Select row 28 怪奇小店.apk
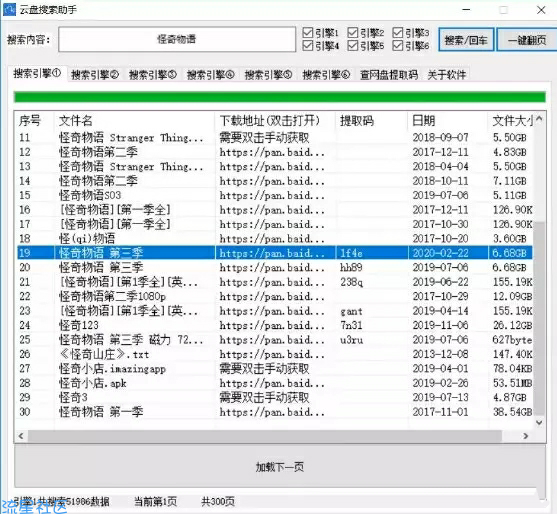Screen dimensions: 557x514 click(274, 383)
